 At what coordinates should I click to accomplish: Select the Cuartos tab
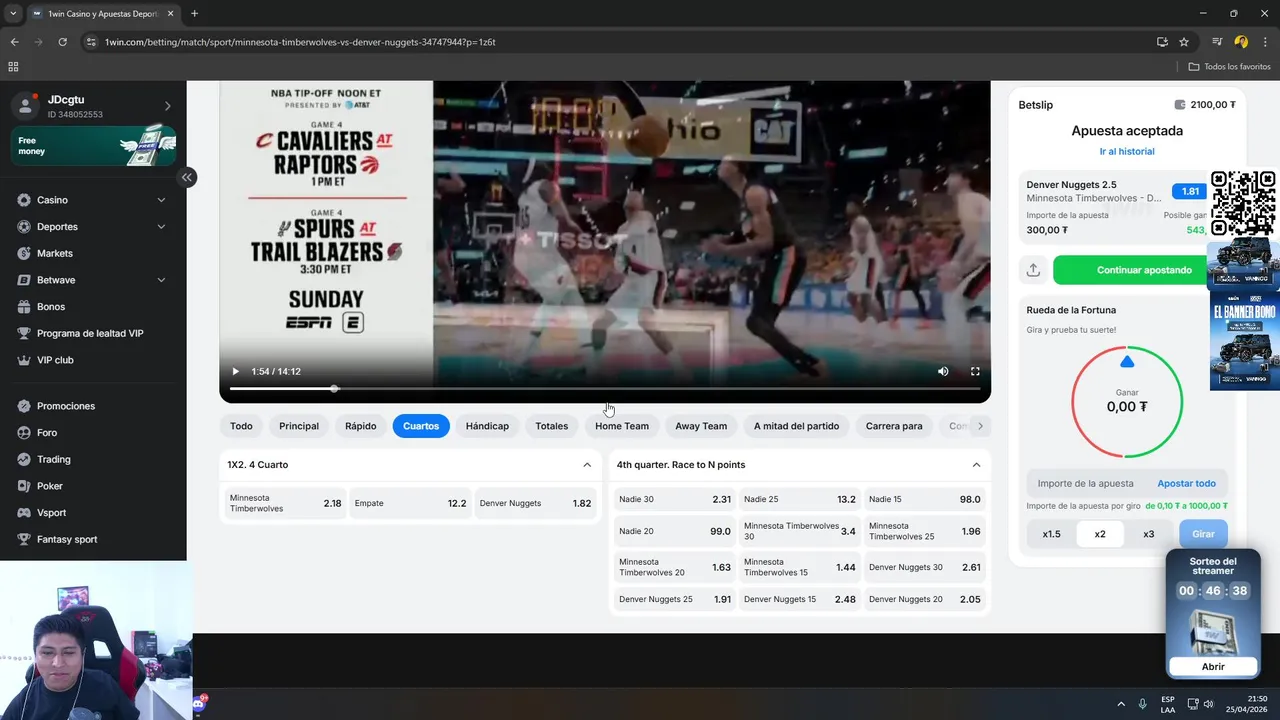[x=421, y=426]
